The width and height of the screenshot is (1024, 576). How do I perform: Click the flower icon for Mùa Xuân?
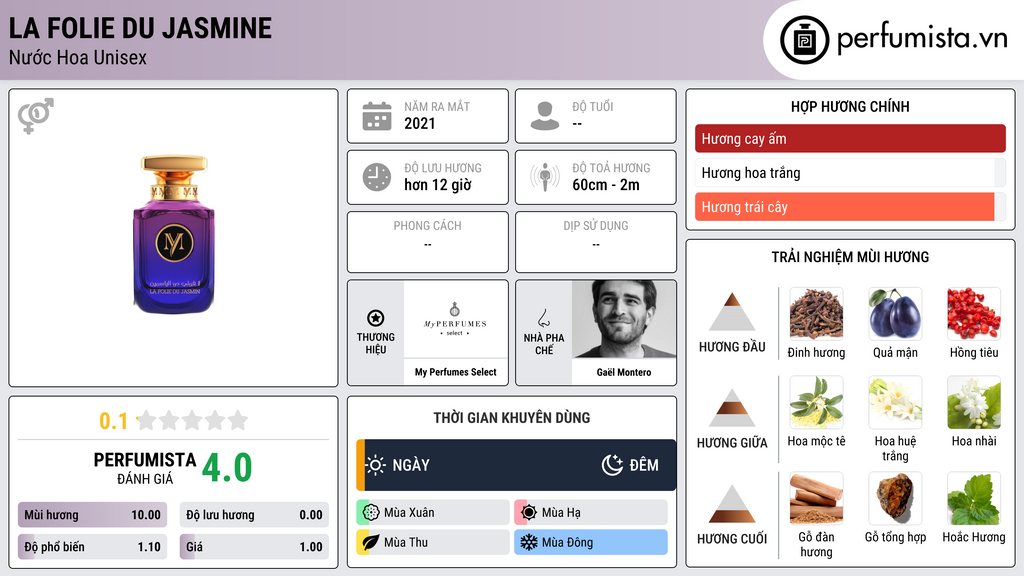click(x=371, y=512)
